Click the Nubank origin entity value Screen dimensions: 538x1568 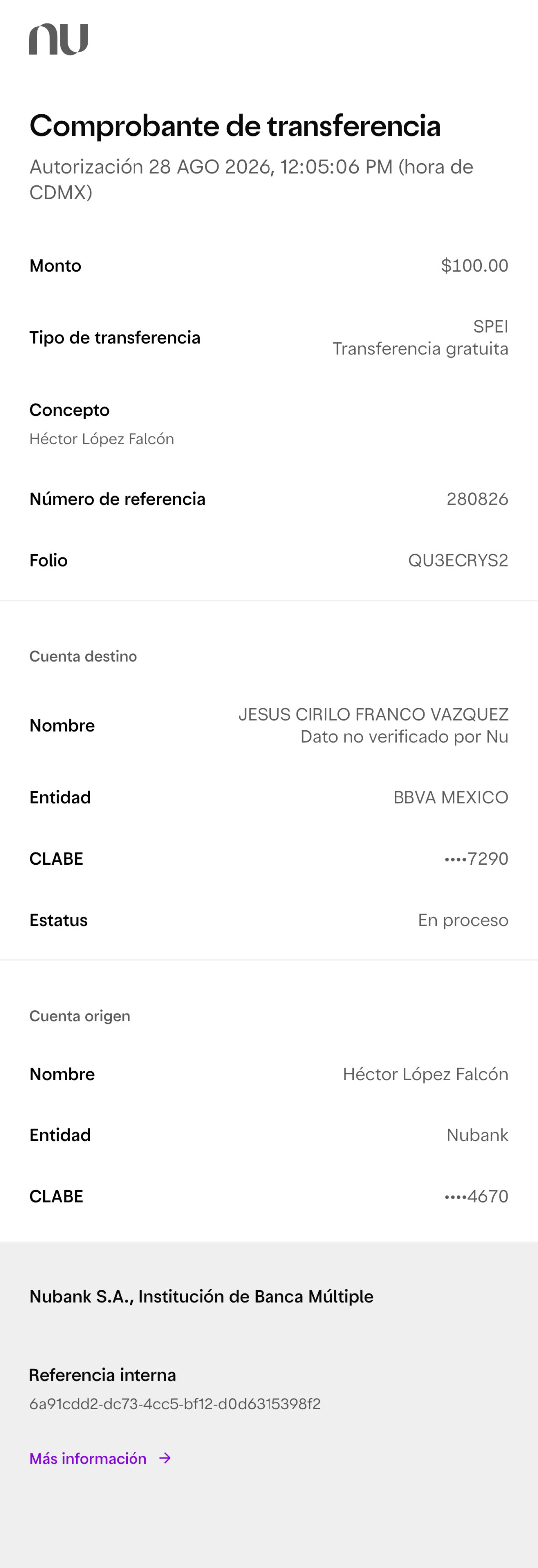477,1135
